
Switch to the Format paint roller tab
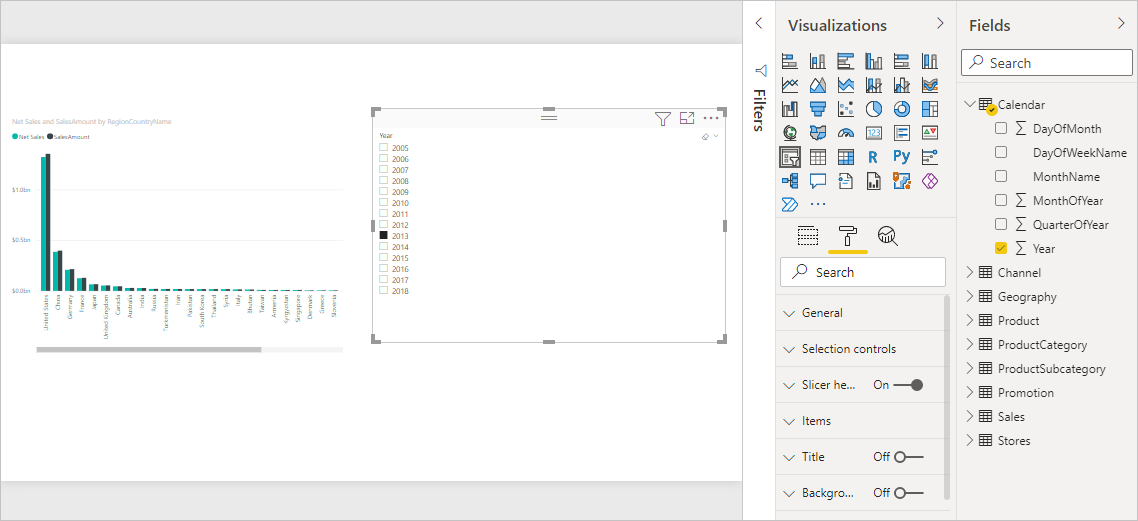847,235
